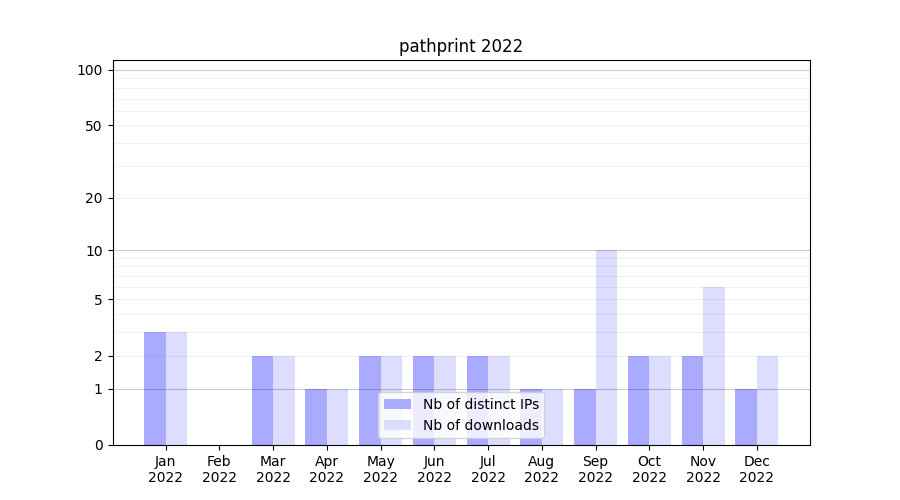Image resolution: width=900 pixels, height=500 pixels.
Task: Click the Mar 2022 distinct IPs bar
Action: 262,400
